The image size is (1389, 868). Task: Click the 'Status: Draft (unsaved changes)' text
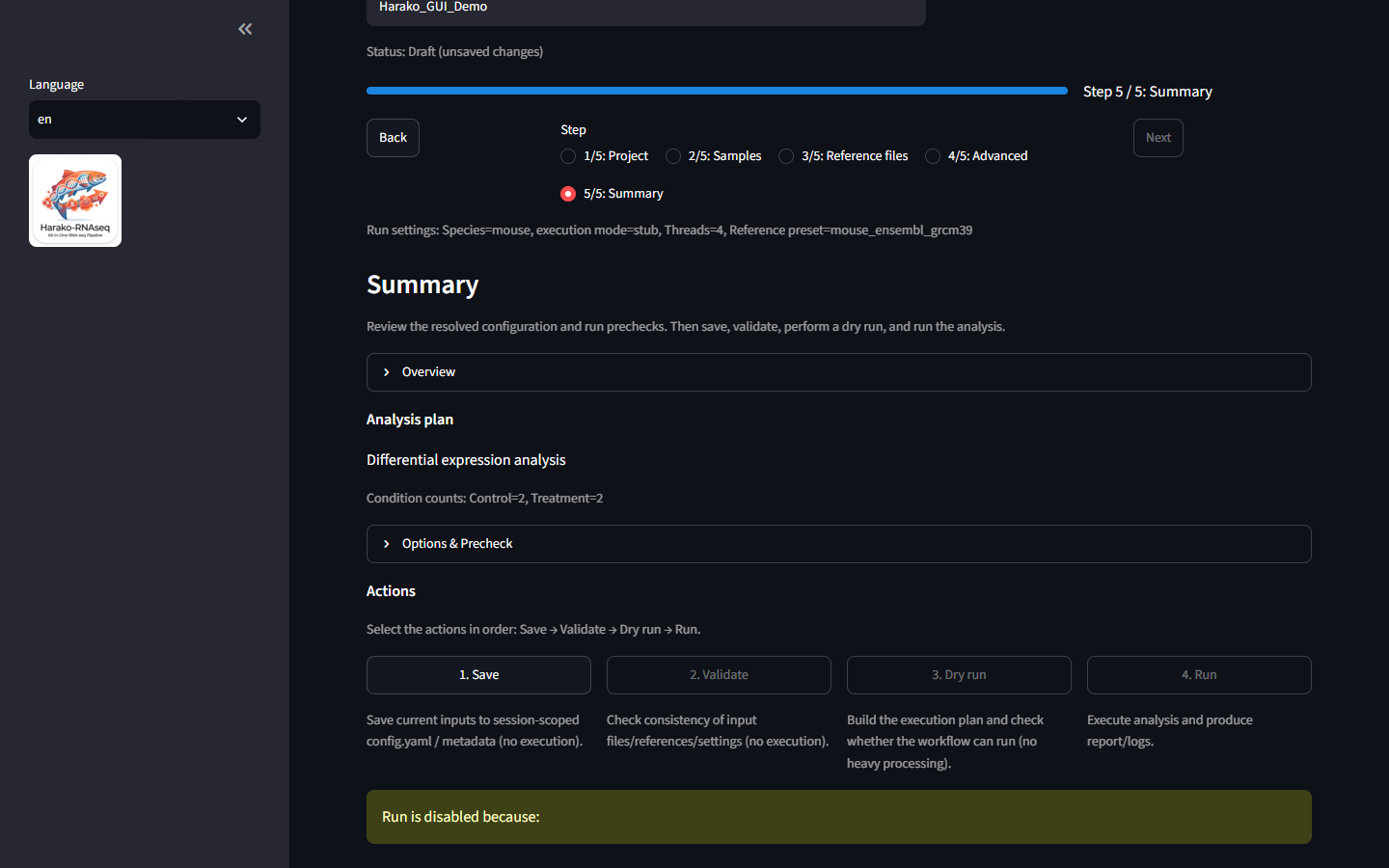[454, 52]
